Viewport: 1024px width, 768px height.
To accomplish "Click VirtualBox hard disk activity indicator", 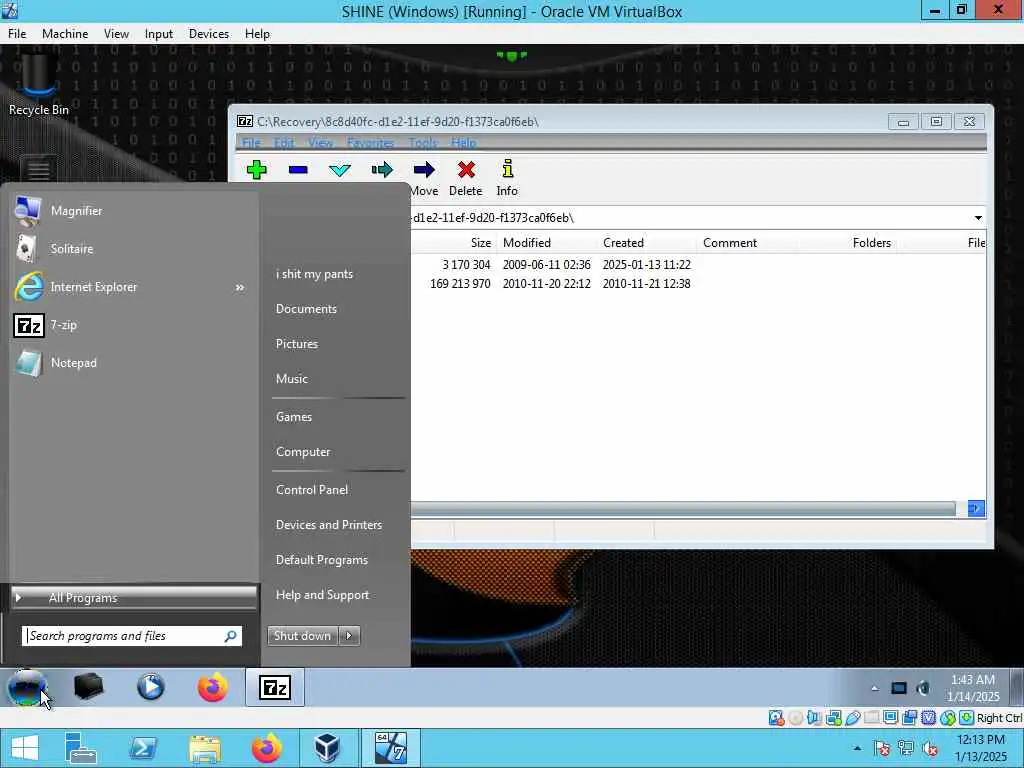I will (x=776, y=718).
